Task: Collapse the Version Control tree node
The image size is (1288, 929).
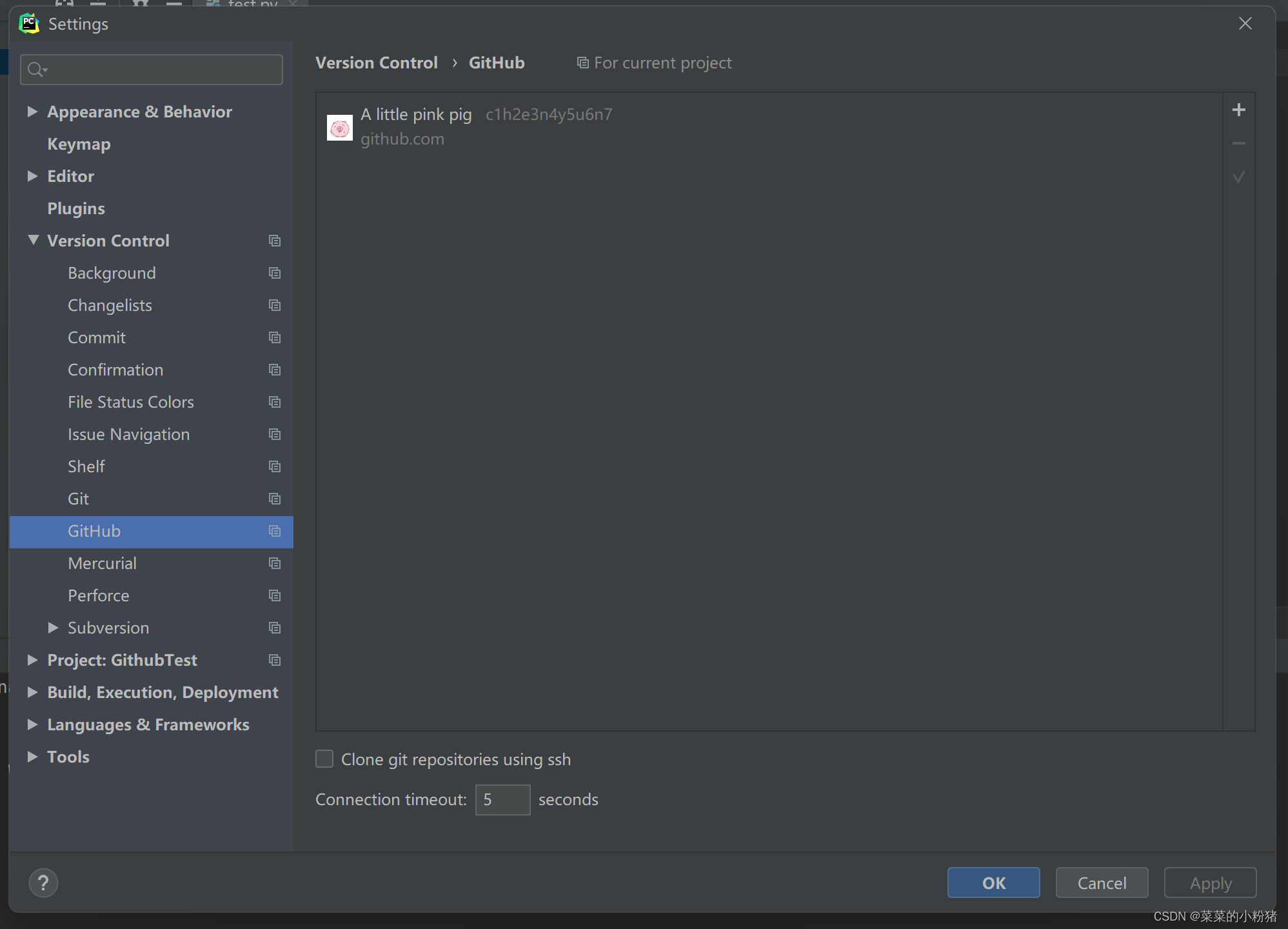Action: click(33, 240)
